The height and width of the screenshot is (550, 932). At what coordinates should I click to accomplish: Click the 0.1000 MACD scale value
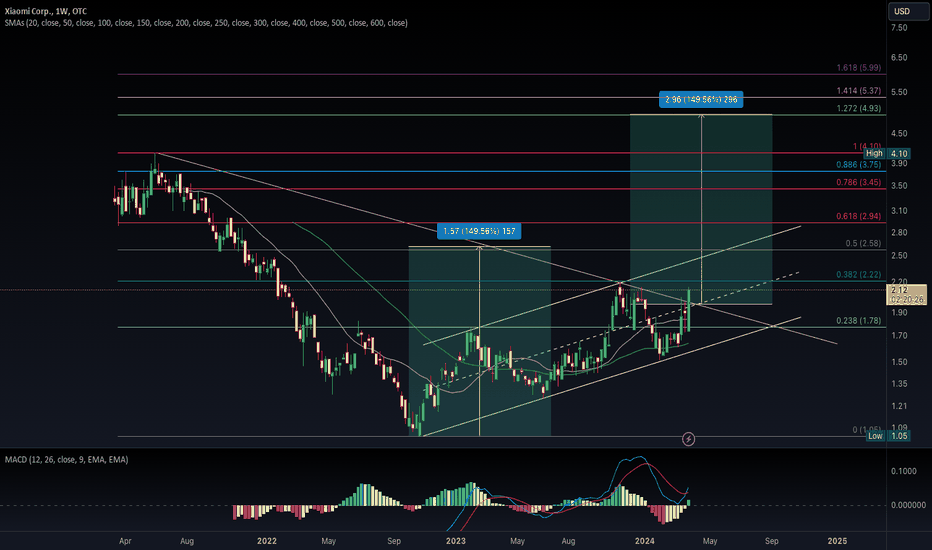(903, 471)
